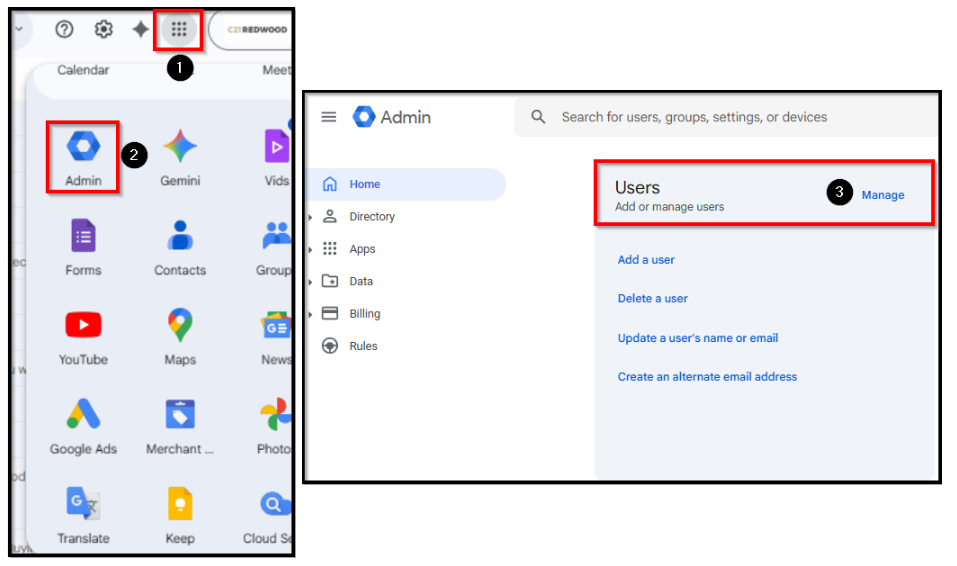This screenshot has width=957, height=566.
Task: Select Home in the Admin sidebar
Action: [x=406, y=184]
